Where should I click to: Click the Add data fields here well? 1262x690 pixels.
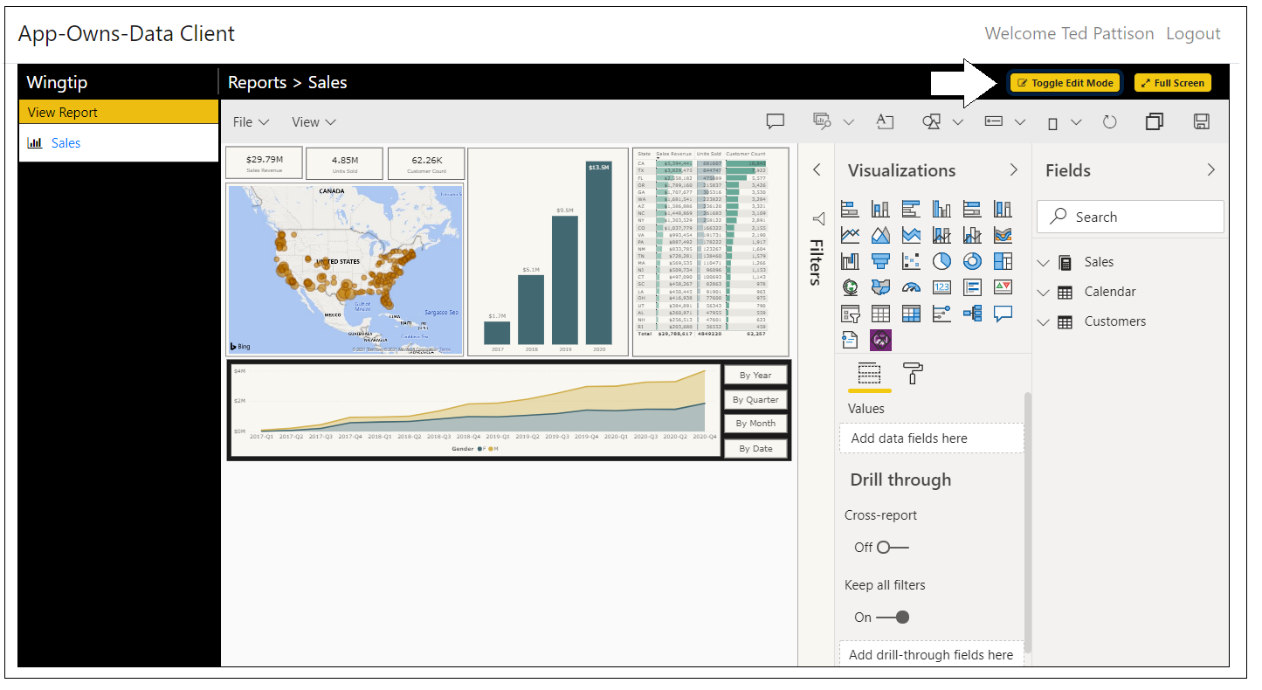click(x=931, y=438)
